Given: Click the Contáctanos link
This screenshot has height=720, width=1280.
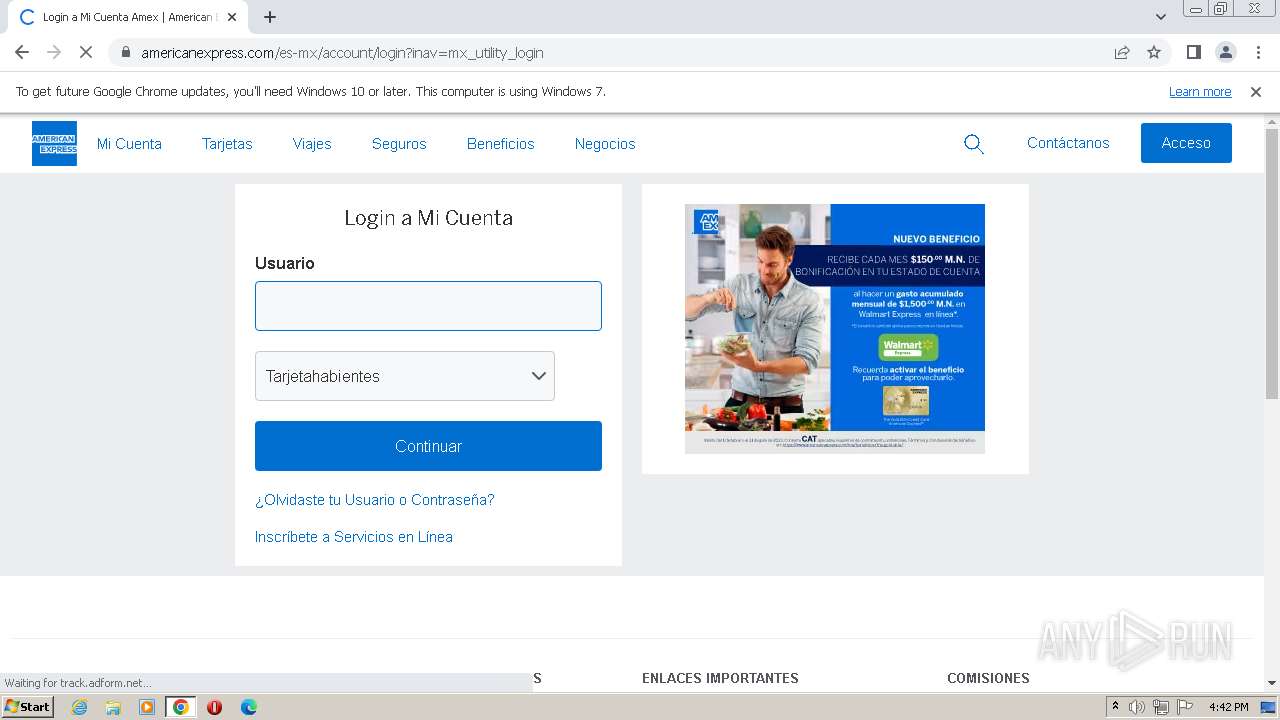Looking at the screenshot, I should pos(1068,143).
